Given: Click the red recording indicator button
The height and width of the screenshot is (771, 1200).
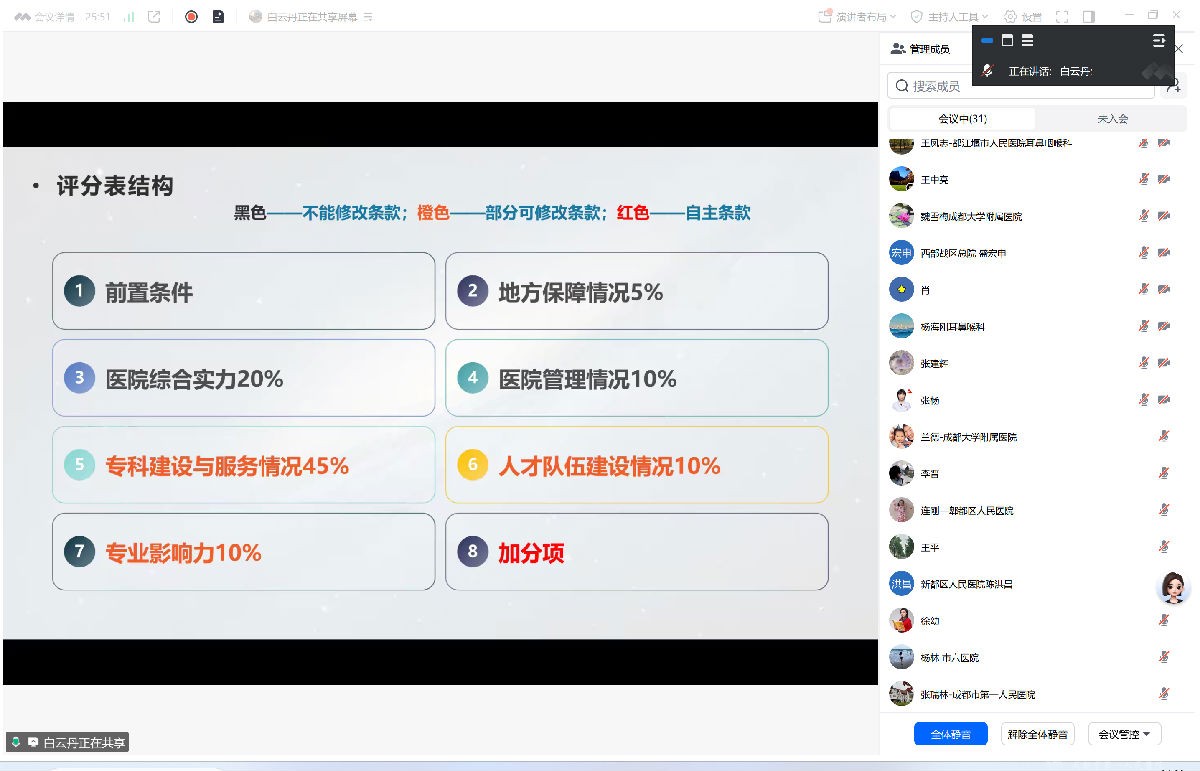Looking at the screenshot, I should (x=191, y=16).
